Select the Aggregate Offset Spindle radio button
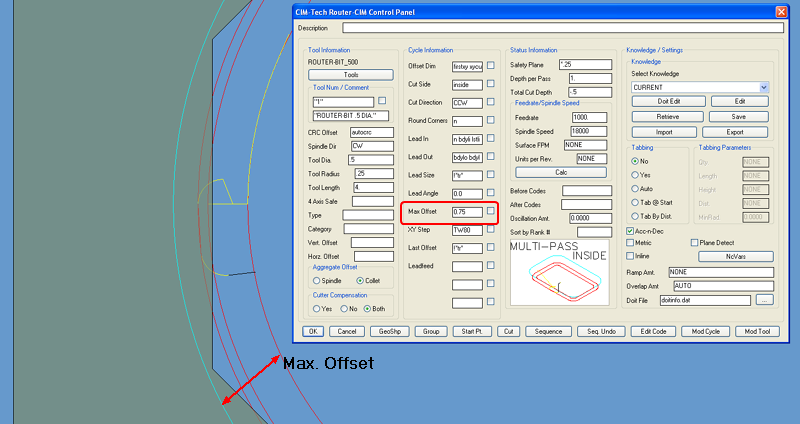The image size is (800, 424). pyautogui.click(x=316, y=281)
